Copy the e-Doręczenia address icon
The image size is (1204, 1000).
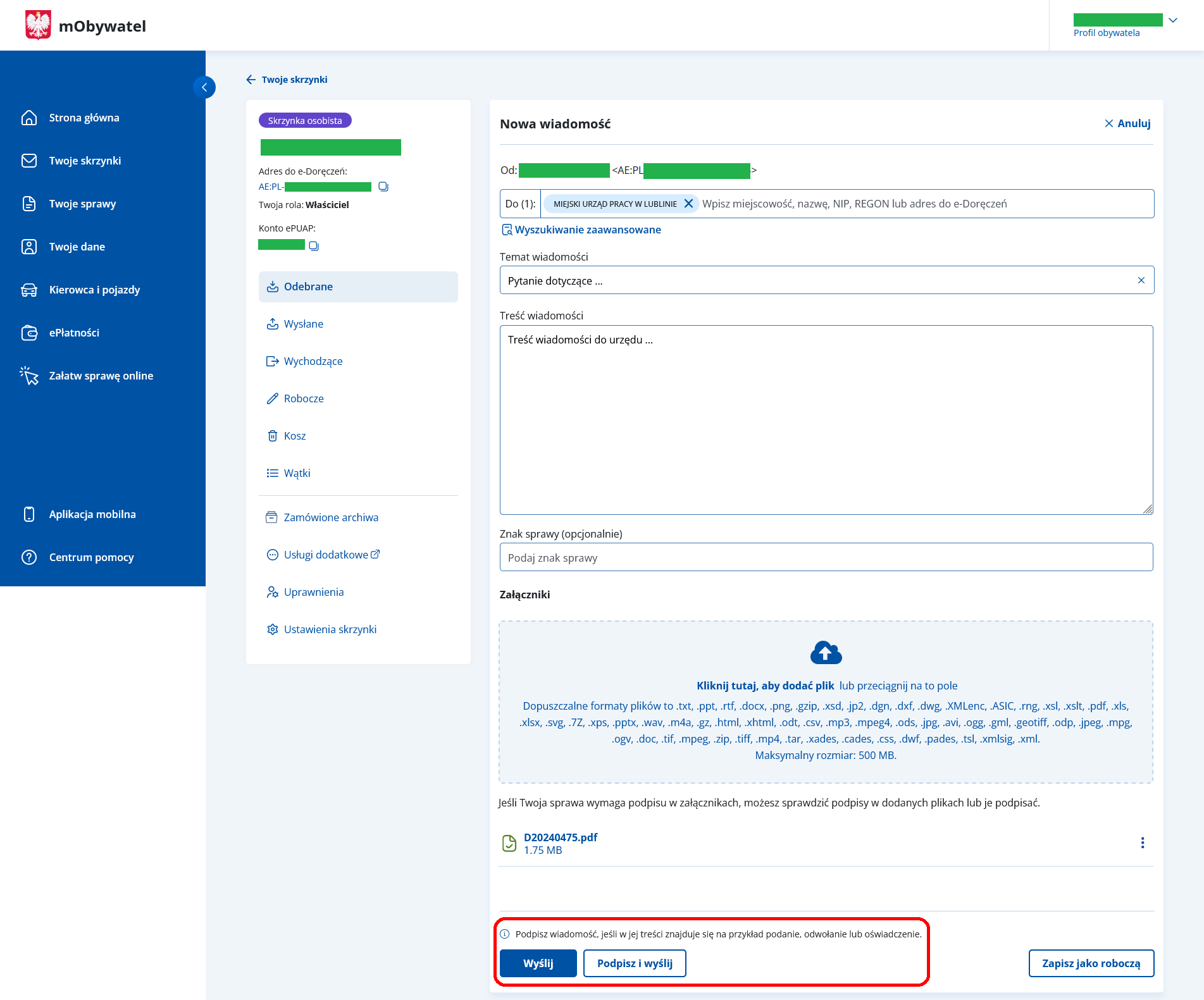[x=383, y=187]
